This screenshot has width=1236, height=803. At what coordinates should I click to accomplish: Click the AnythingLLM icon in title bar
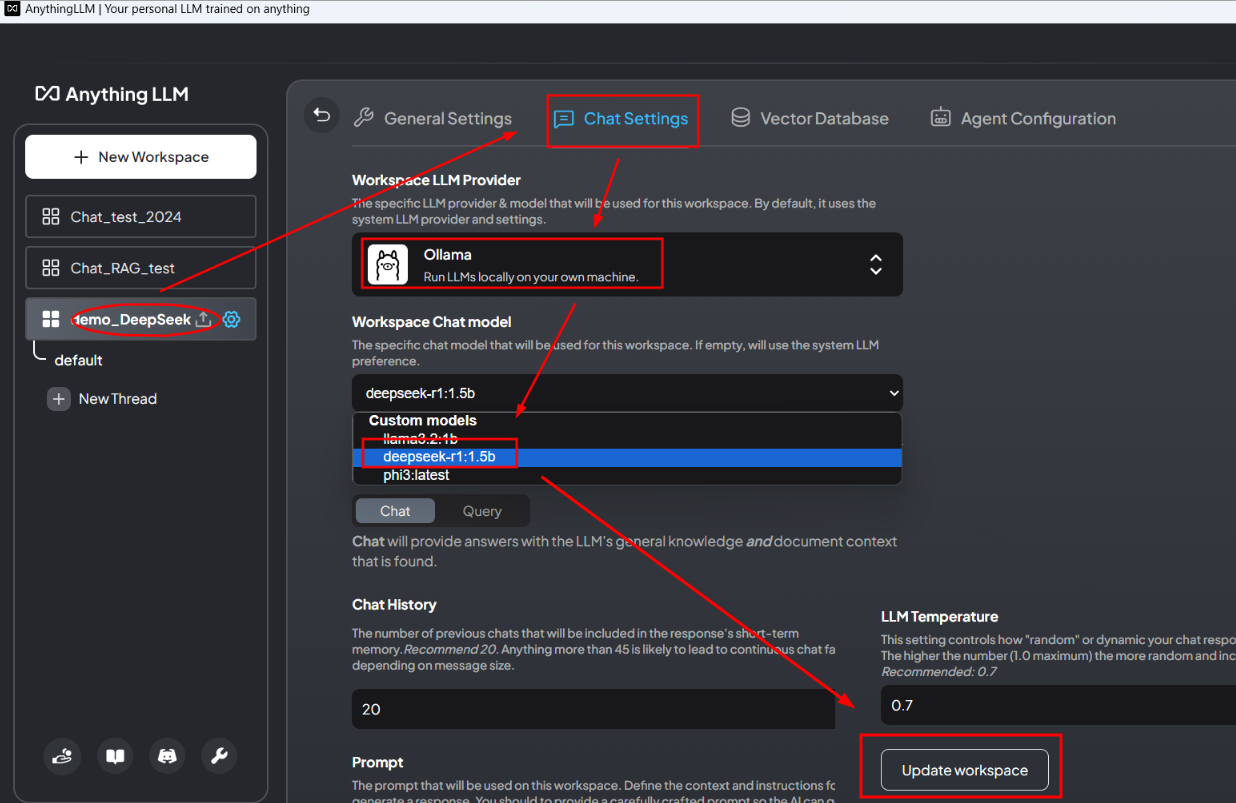click(x=12, y=9)
